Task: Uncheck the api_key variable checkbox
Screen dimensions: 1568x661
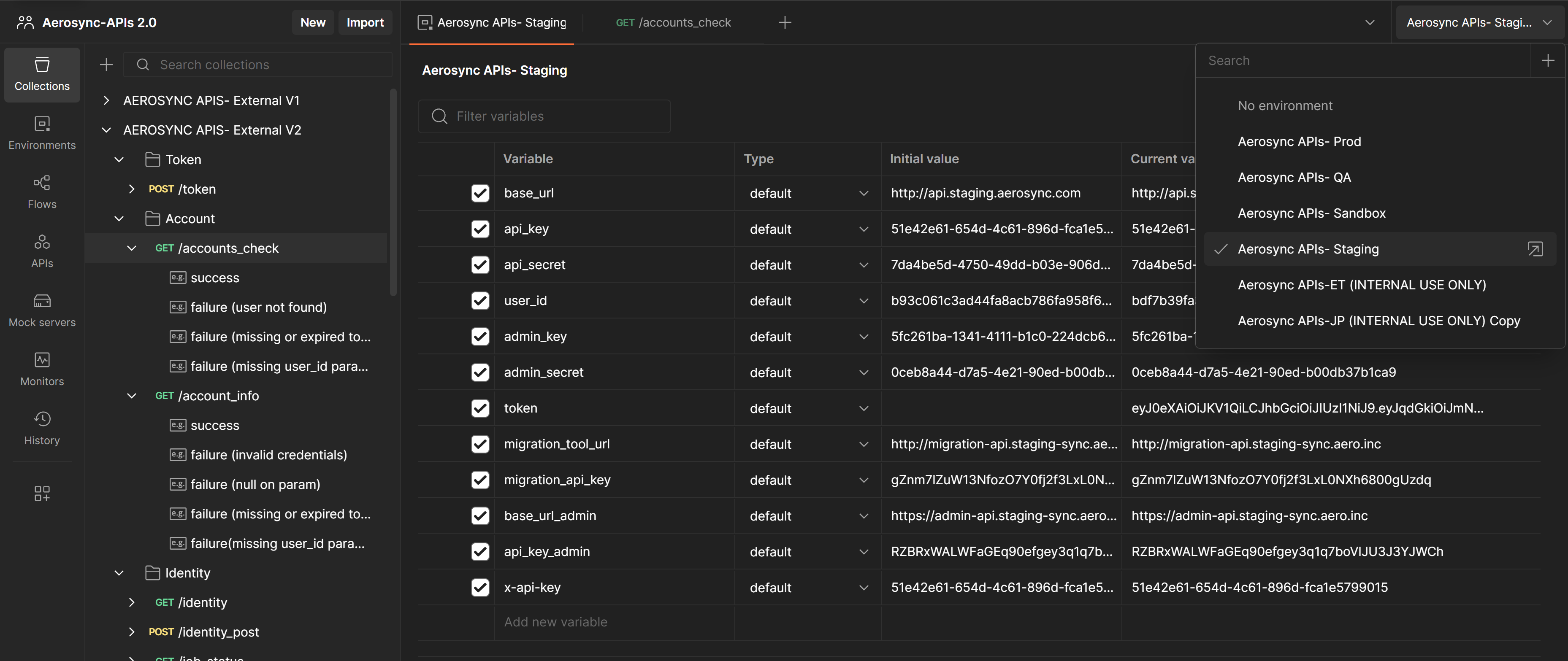Action: coord(479,229)
